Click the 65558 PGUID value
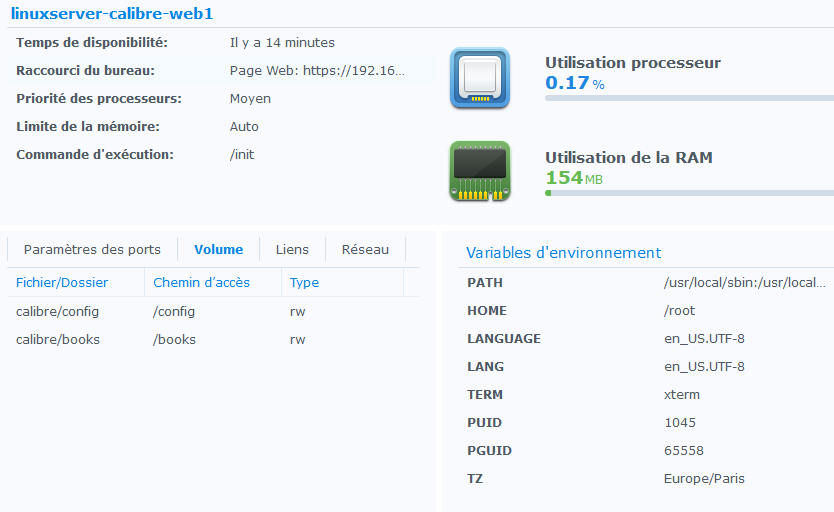Image resolution: width=834 pixels, height=512 pixels. [683, 451]
